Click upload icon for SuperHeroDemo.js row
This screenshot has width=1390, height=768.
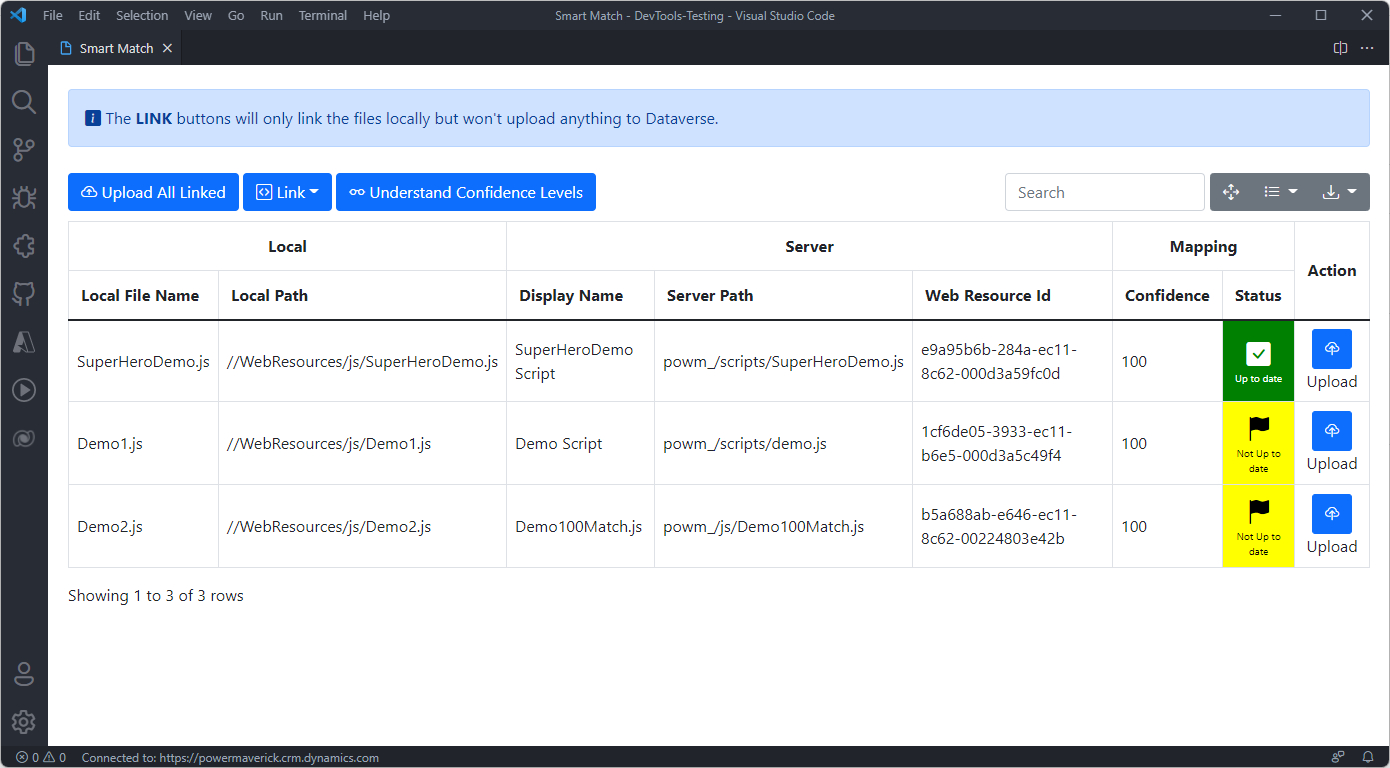click(x=1331, y=349)
